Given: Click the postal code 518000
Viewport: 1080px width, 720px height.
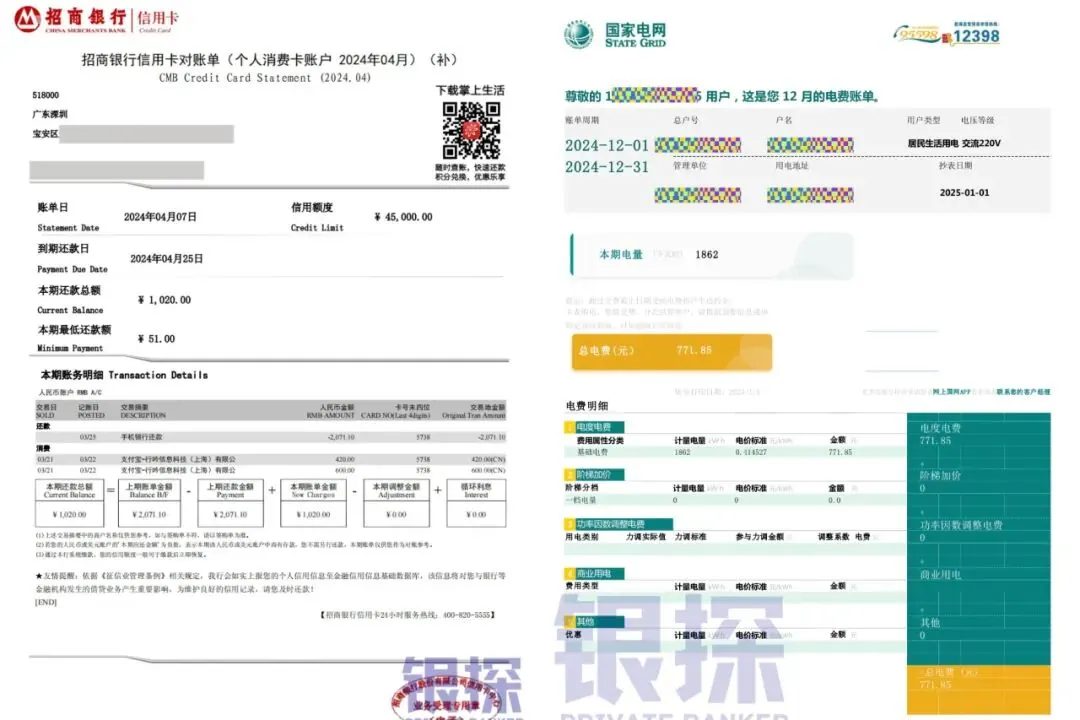Looking at the screenshot, I should [45, 95].
